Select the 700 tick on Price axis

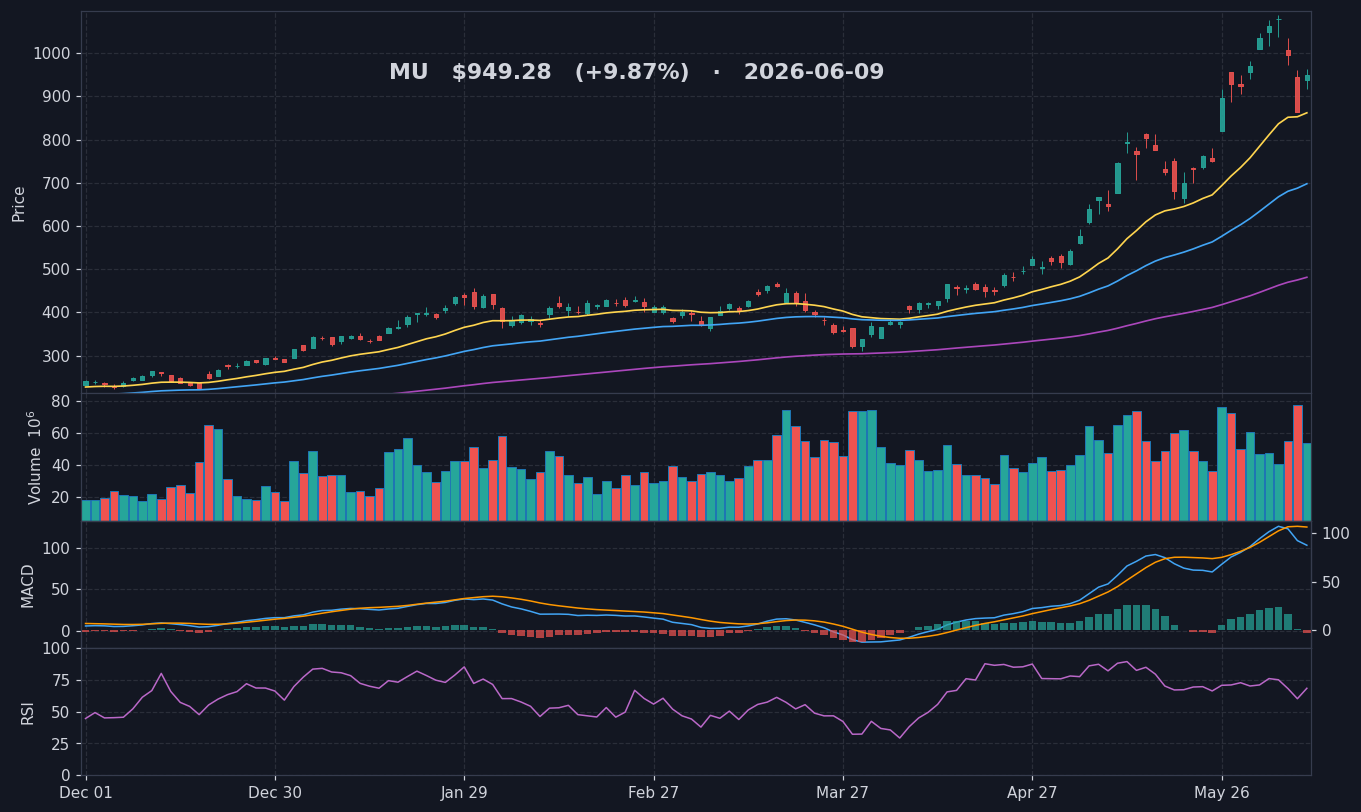click(x=56, y=184)
